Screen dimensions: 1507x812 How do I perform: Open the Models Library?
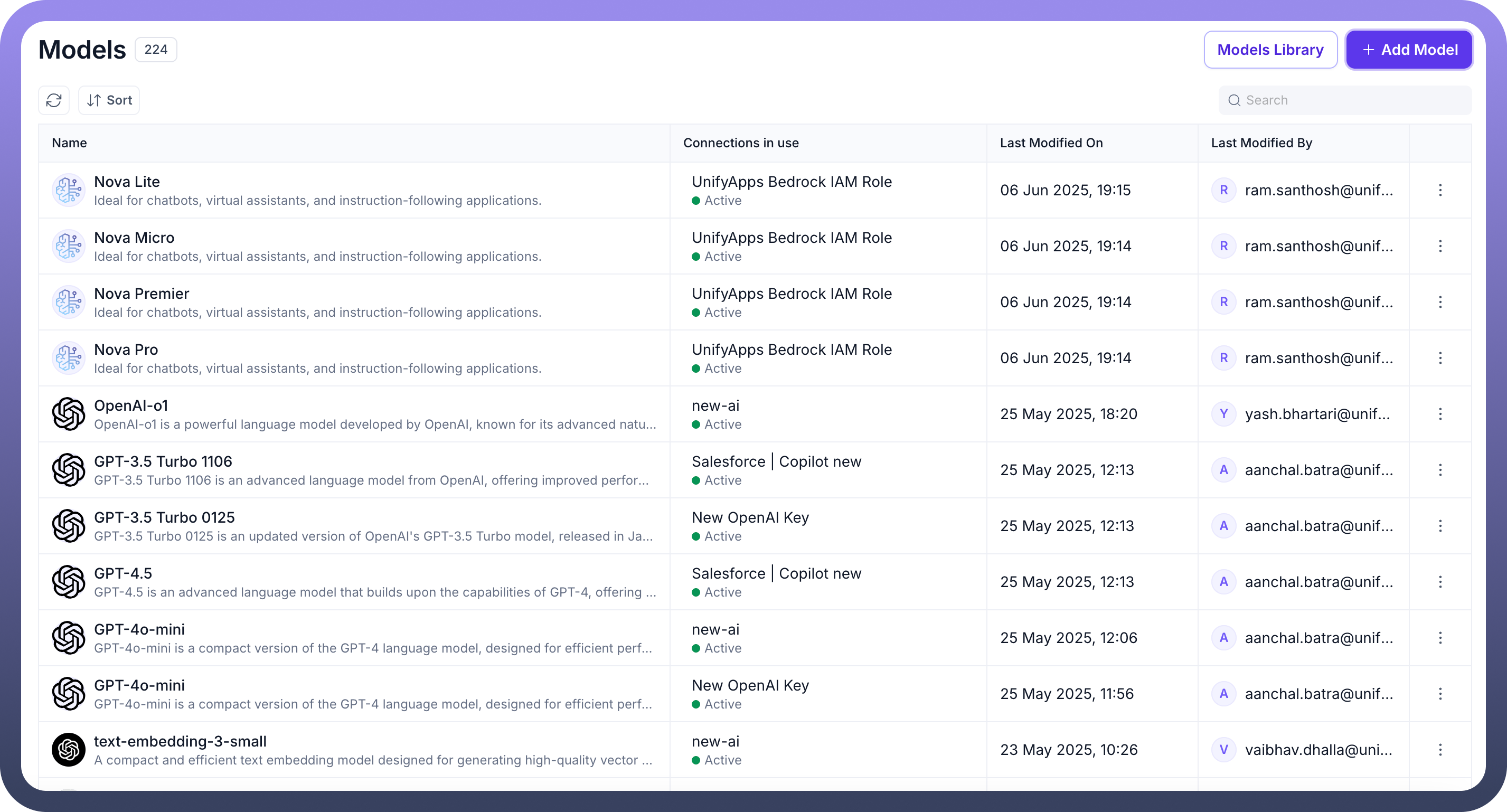point(1270,50)
